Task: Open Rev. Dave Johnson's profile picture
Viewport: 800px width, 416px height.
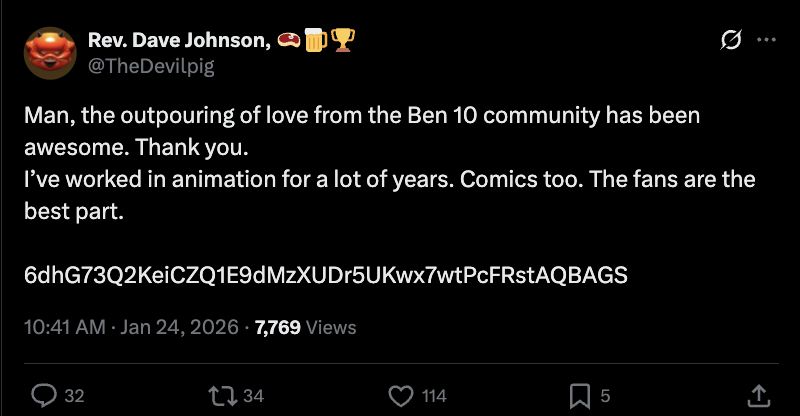Action: pos(49,53)
